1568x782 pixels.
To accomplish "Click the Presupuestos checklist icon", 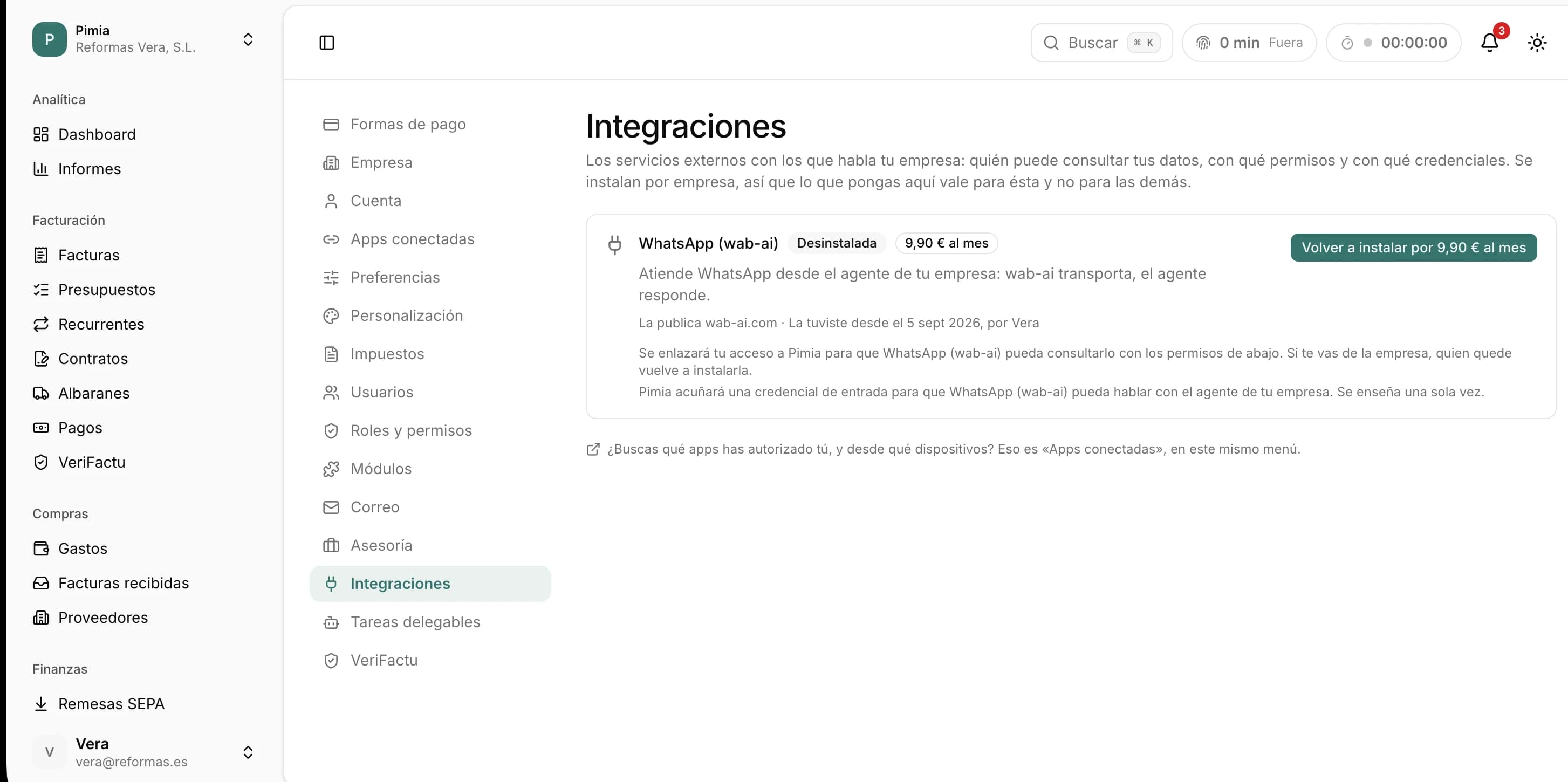I will [41, 290].
